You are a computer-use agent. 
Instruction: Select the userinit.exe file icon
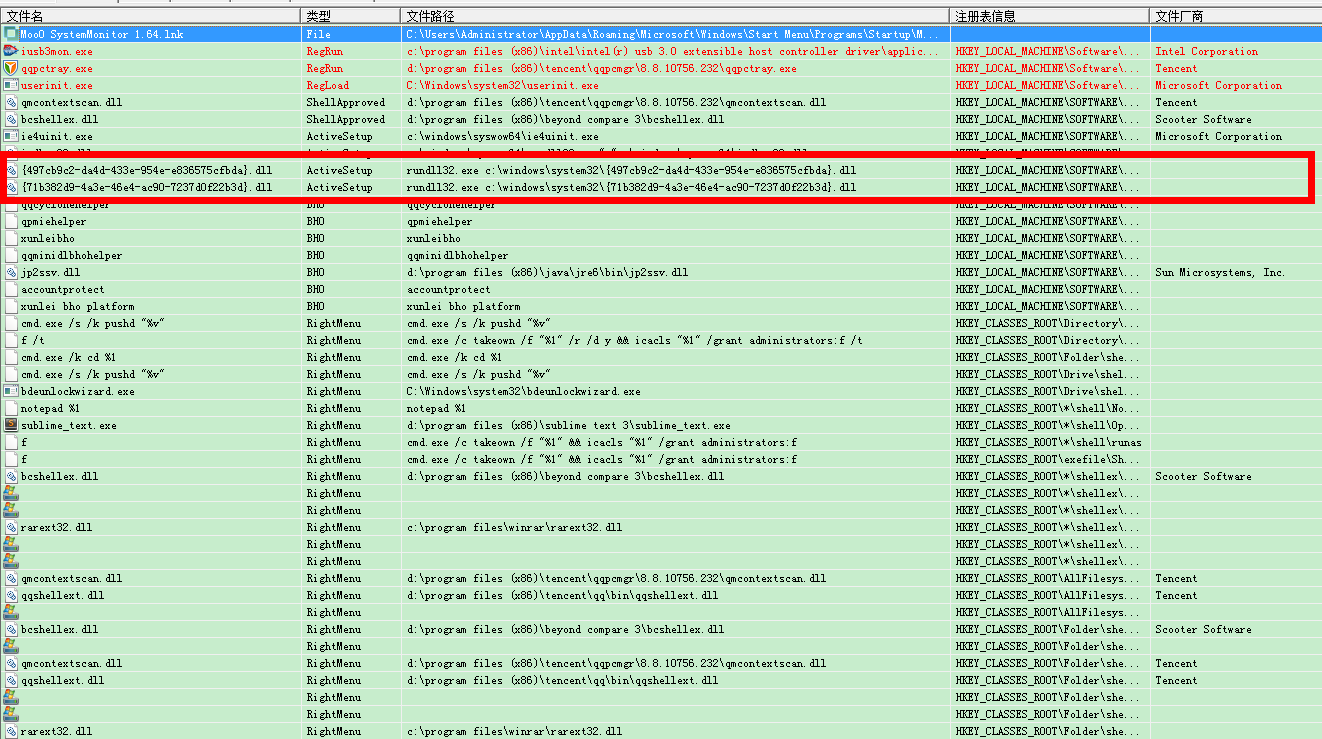point(11,85)
